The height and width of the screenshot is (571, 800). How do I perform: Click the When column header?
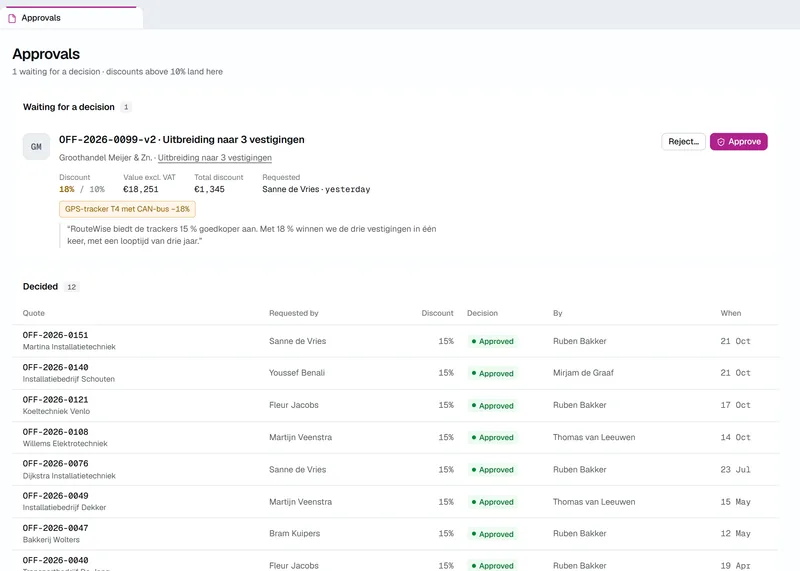point(731,313)
